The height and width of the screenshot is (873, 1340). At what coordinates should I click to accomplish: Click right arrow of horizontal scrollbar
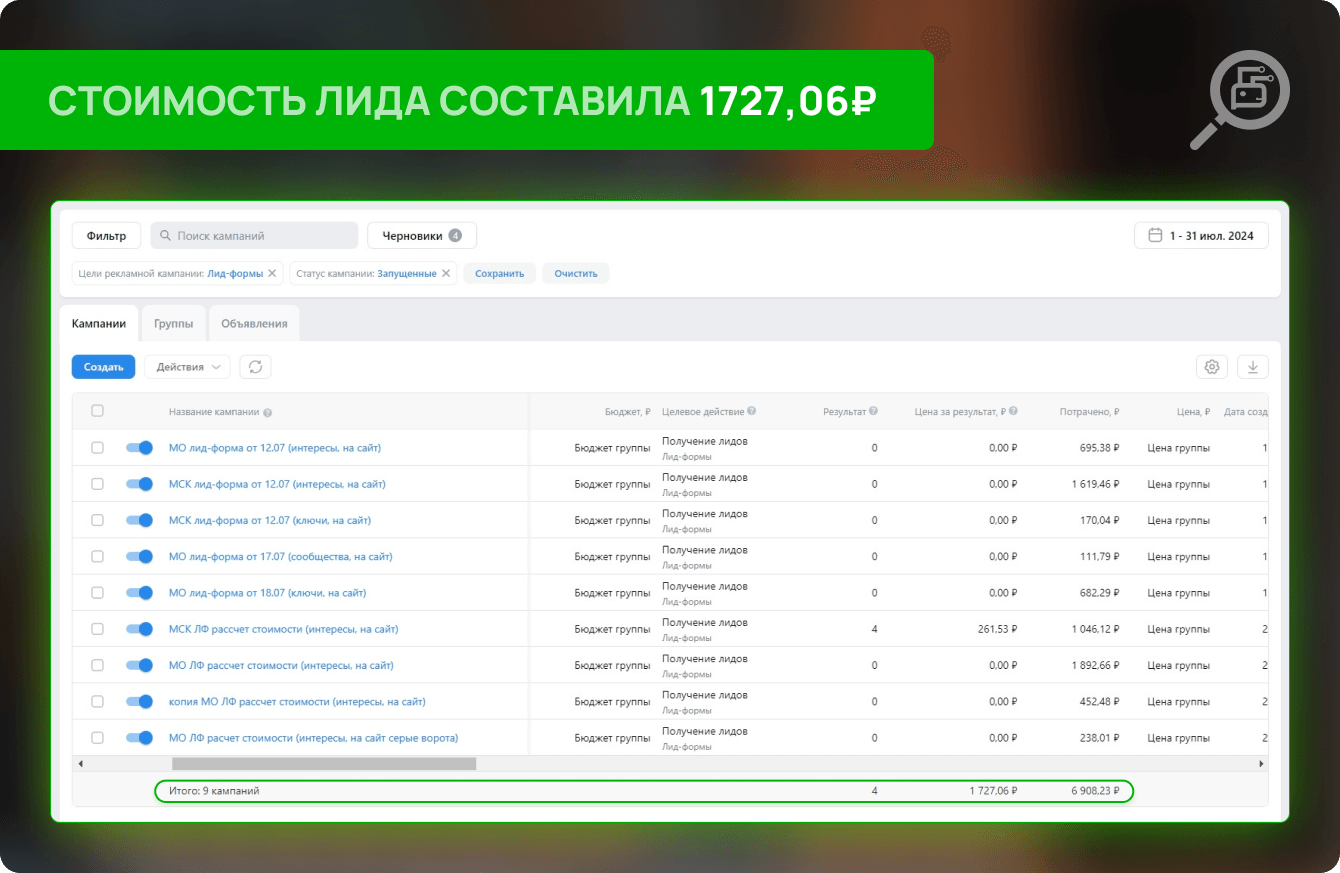1261,764
